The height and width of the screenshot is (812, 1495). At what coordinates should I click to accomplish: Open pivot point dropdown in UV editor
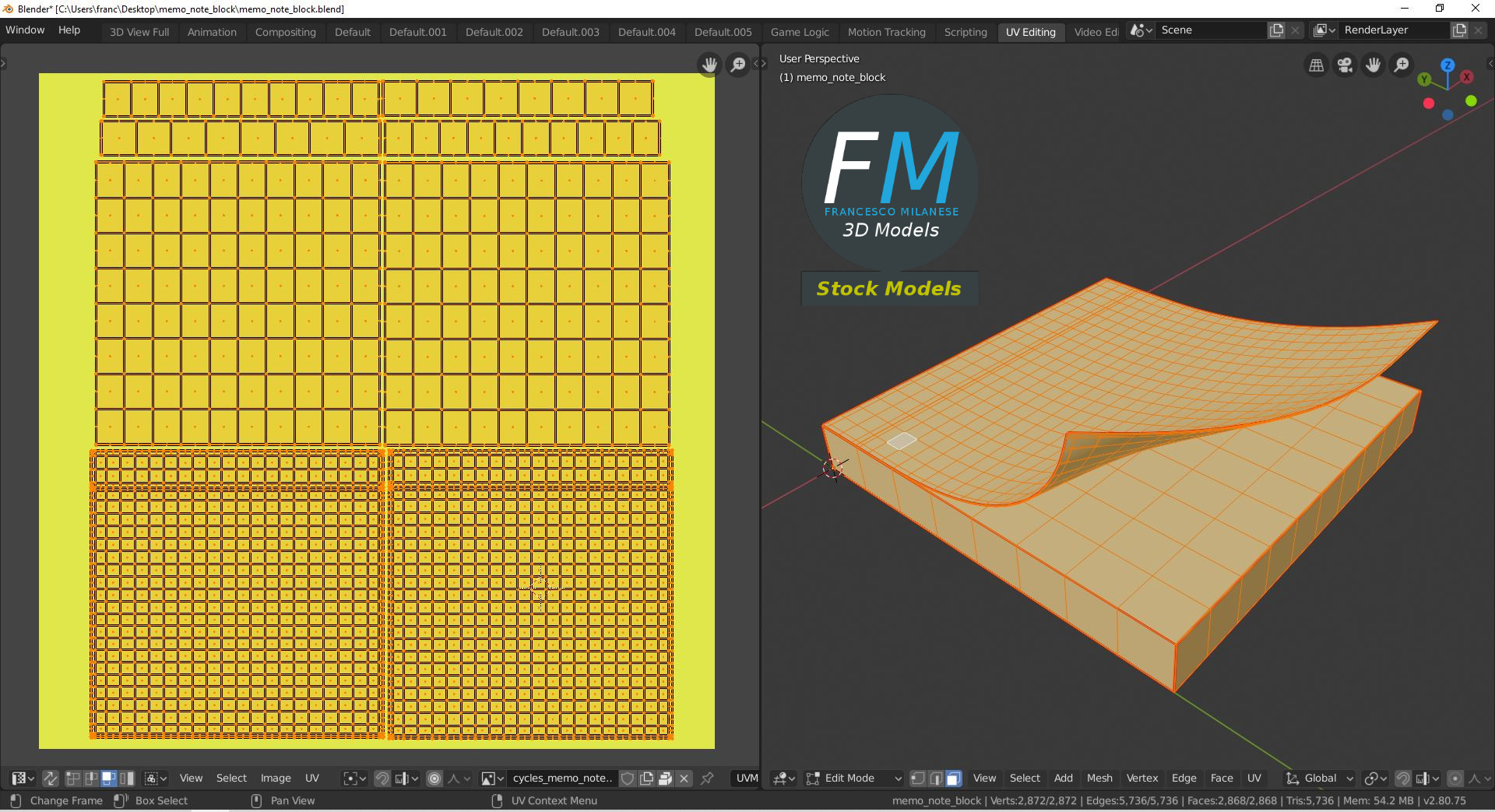pos(354,778)
